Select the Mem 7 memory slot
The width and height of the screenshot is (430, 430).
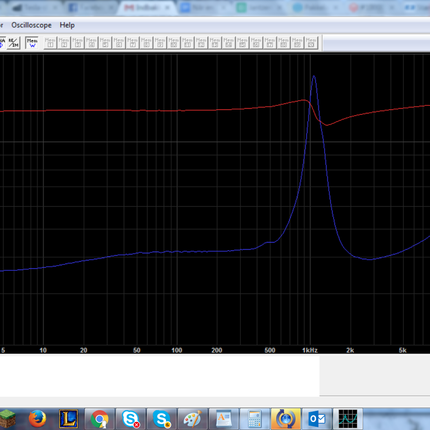(x=132, y=43)
